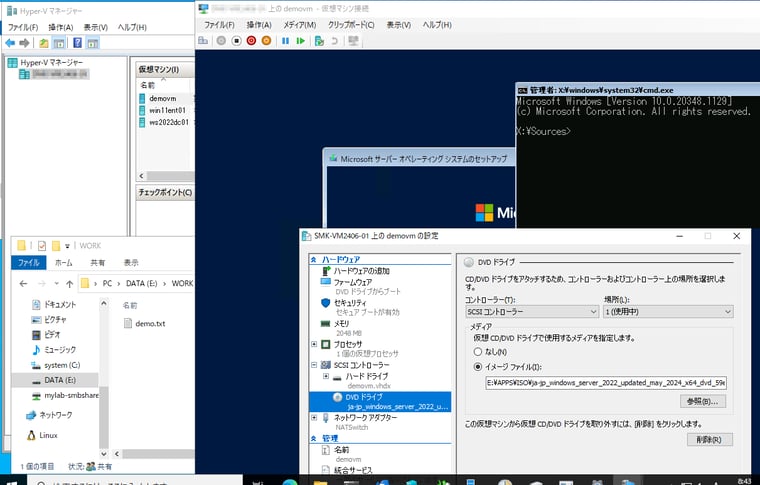The image size is (760, 485).
Task: Send Ctrl+Alt+Del from VM connection toolbar
Action: point(203,41)
